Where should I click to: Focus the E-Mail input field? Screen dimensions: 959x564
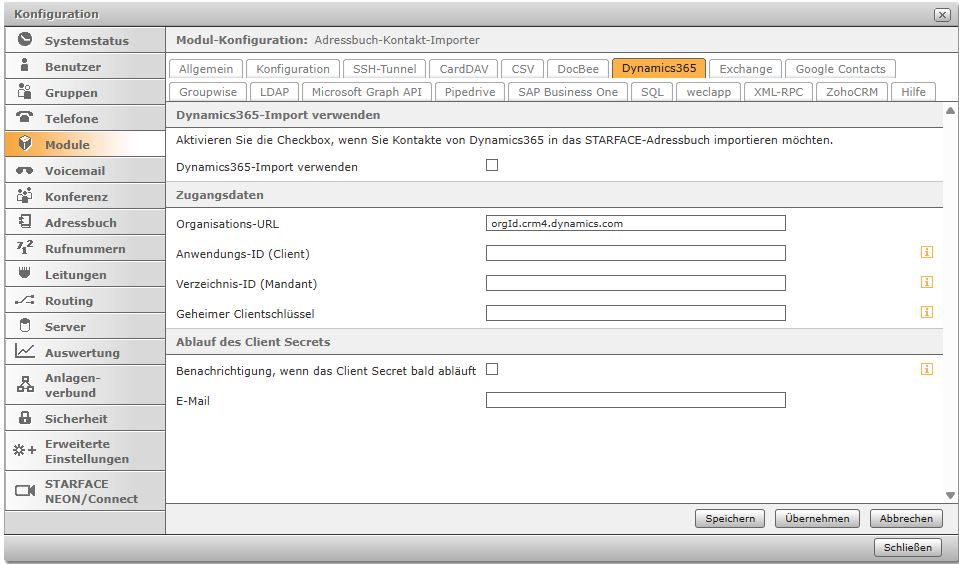(635, 400)
